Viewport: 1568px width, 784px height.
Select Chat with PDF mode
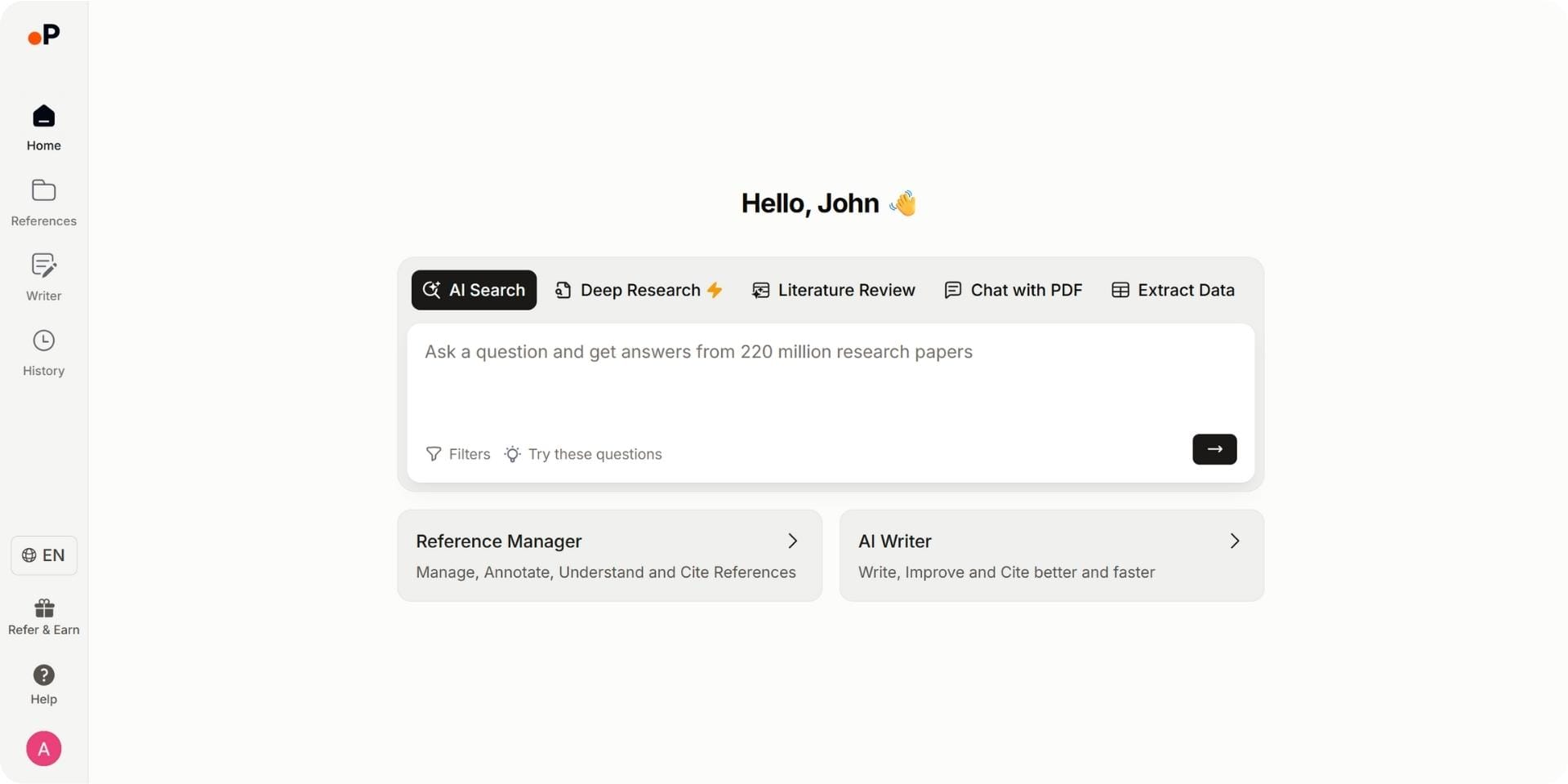pyautogui.click(x=1013, y=290)
